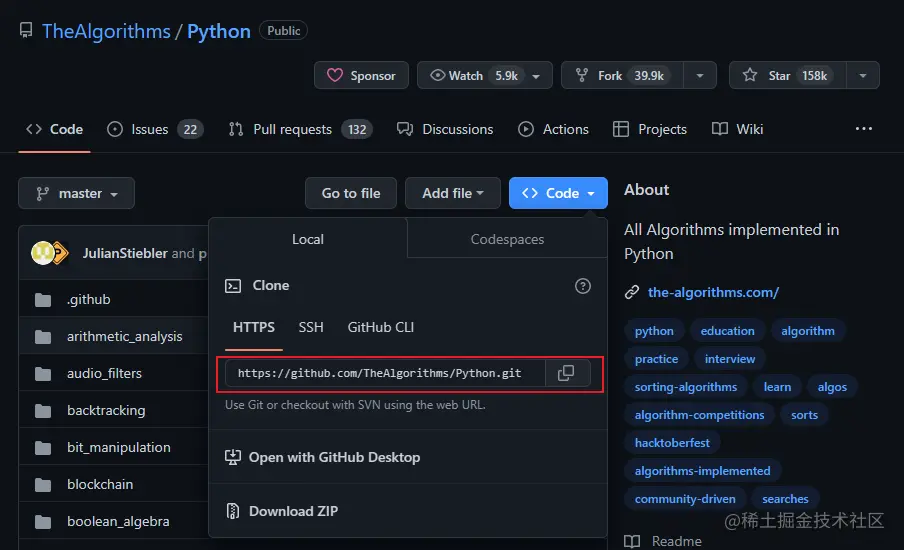Expand the Star lists dropdown arrow
This screenshot has width=904, height=550.
pos(863,76)
